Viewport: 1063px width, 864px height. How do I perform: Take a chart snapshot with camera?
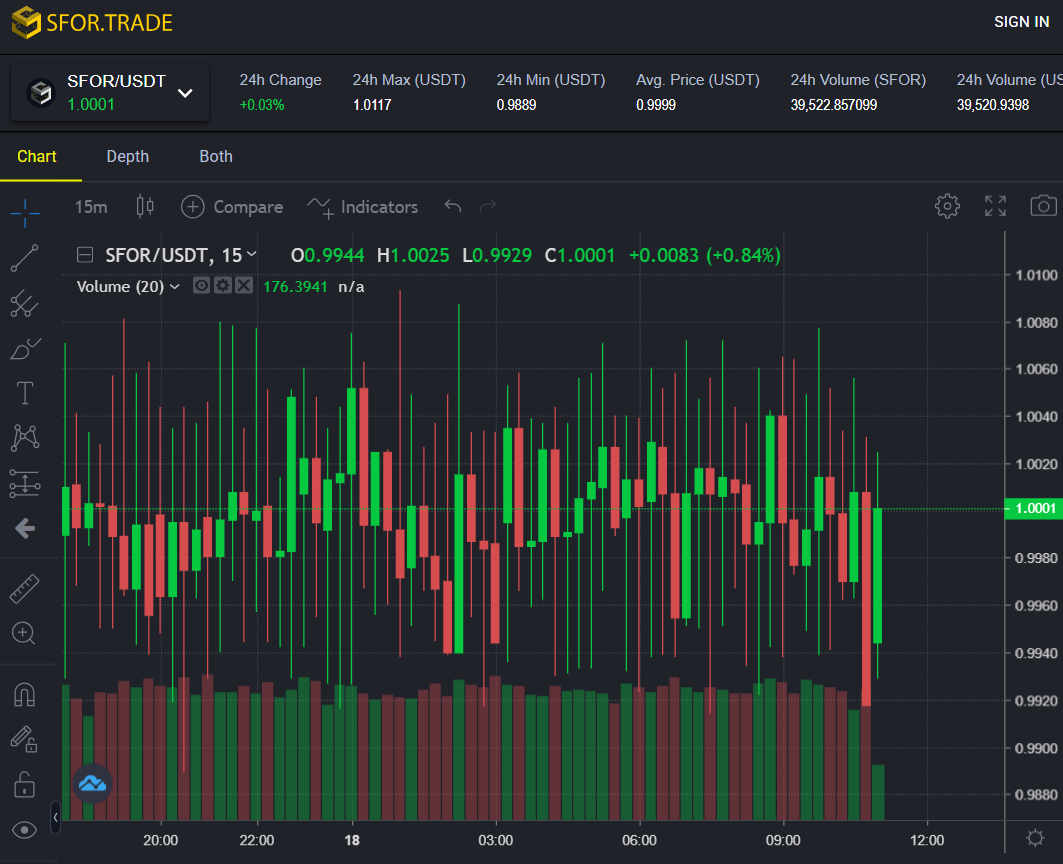[x=1043, y=205]
